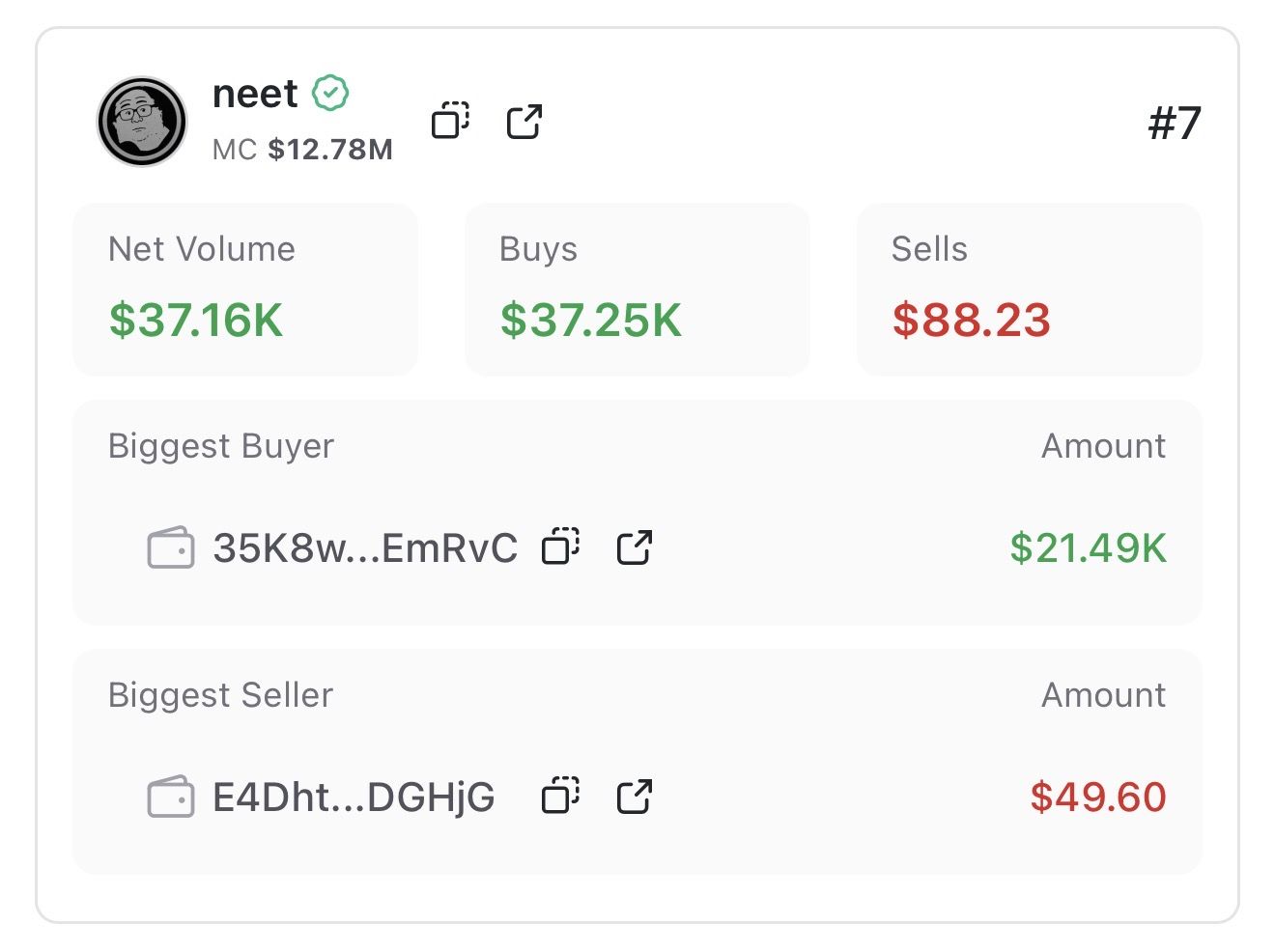The height and width of the screenshot is (952, 1275).
Task: Click the wallet icon beside 35K8w...EmRvC
Action: pyautogui.click(x=170, y=547)
